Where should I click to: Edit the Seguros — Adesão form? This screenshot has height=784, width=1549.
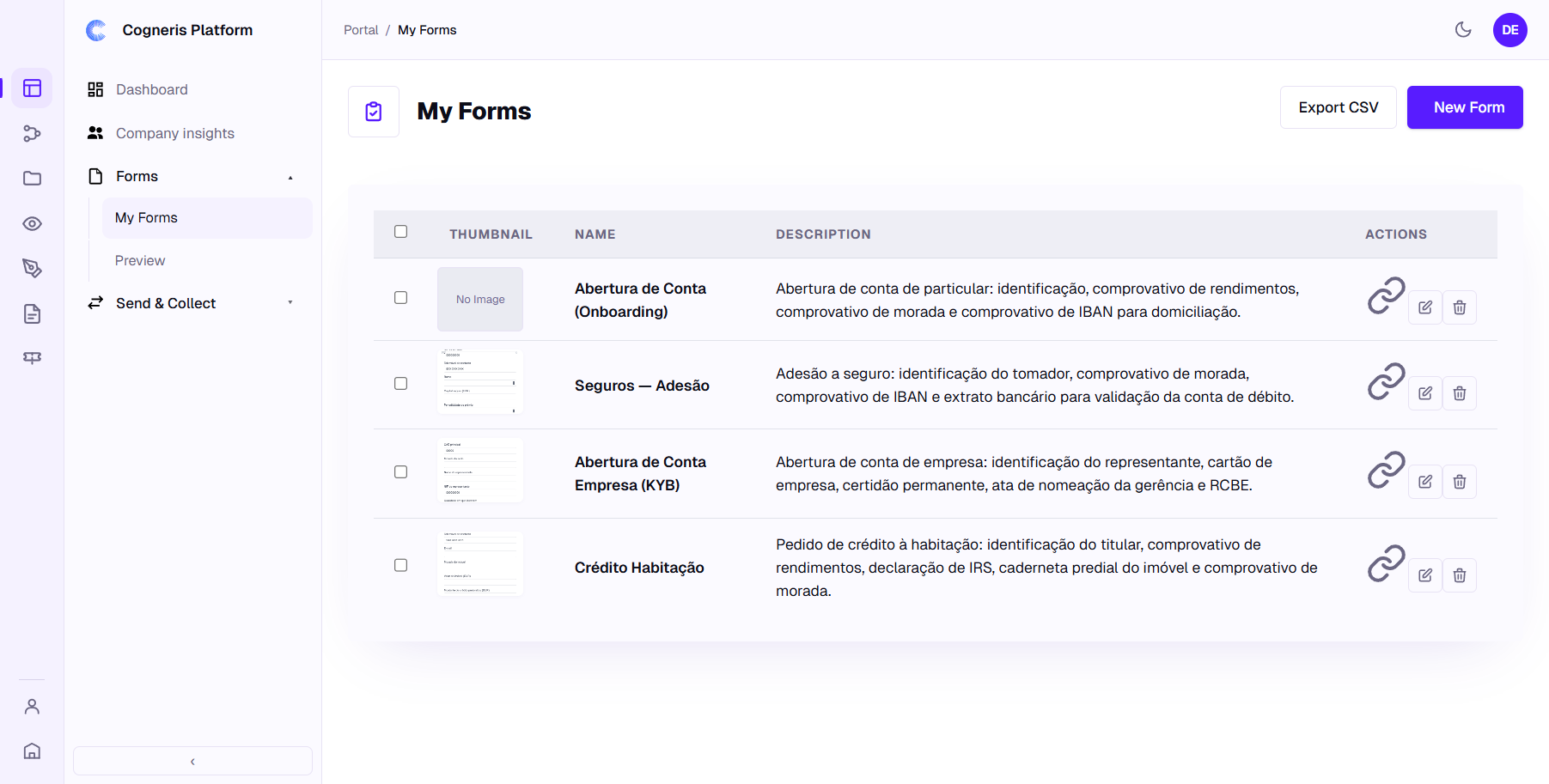pos(1425,393)
